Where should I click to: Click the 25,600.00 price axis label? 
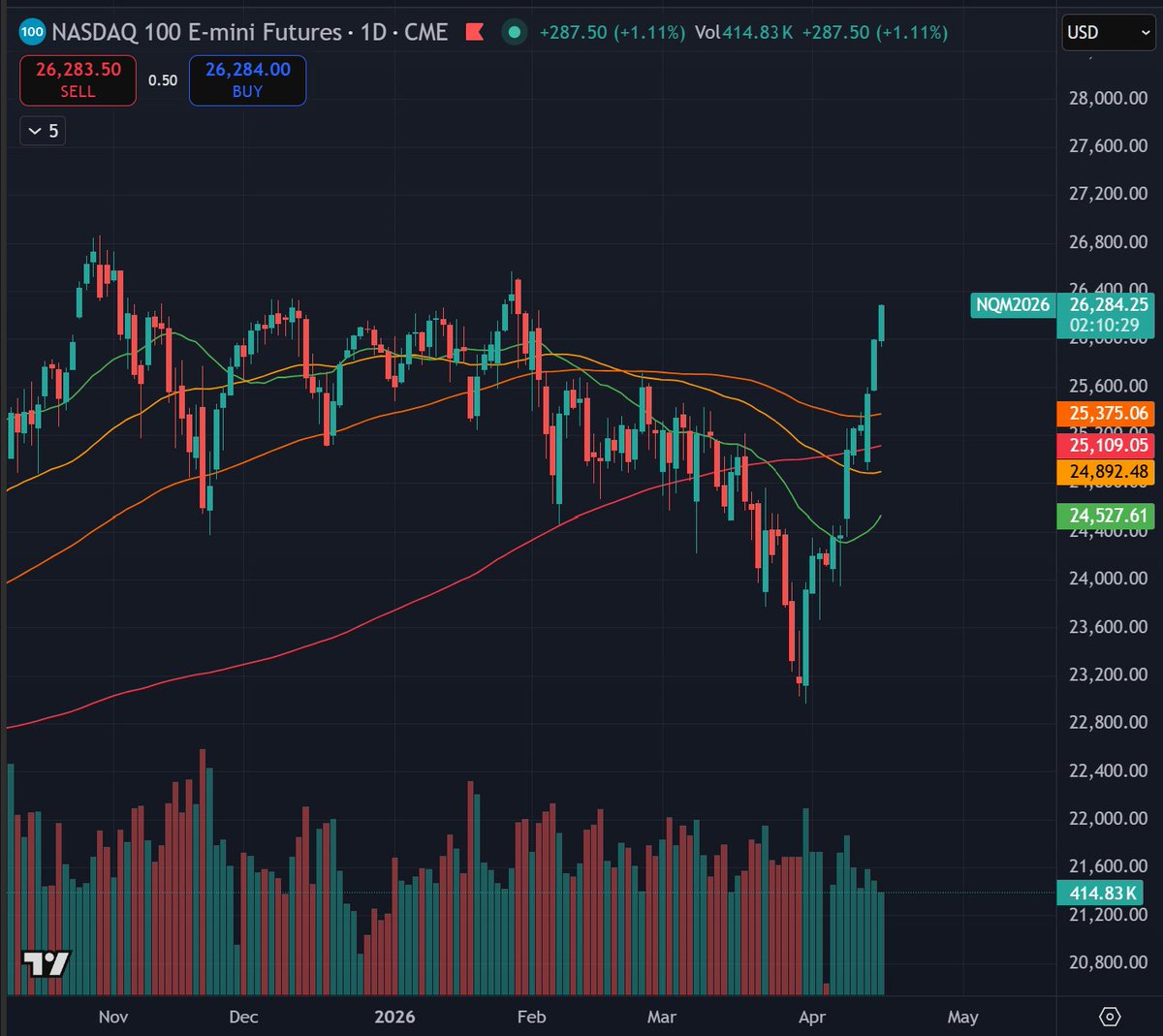coord(1109,386)
